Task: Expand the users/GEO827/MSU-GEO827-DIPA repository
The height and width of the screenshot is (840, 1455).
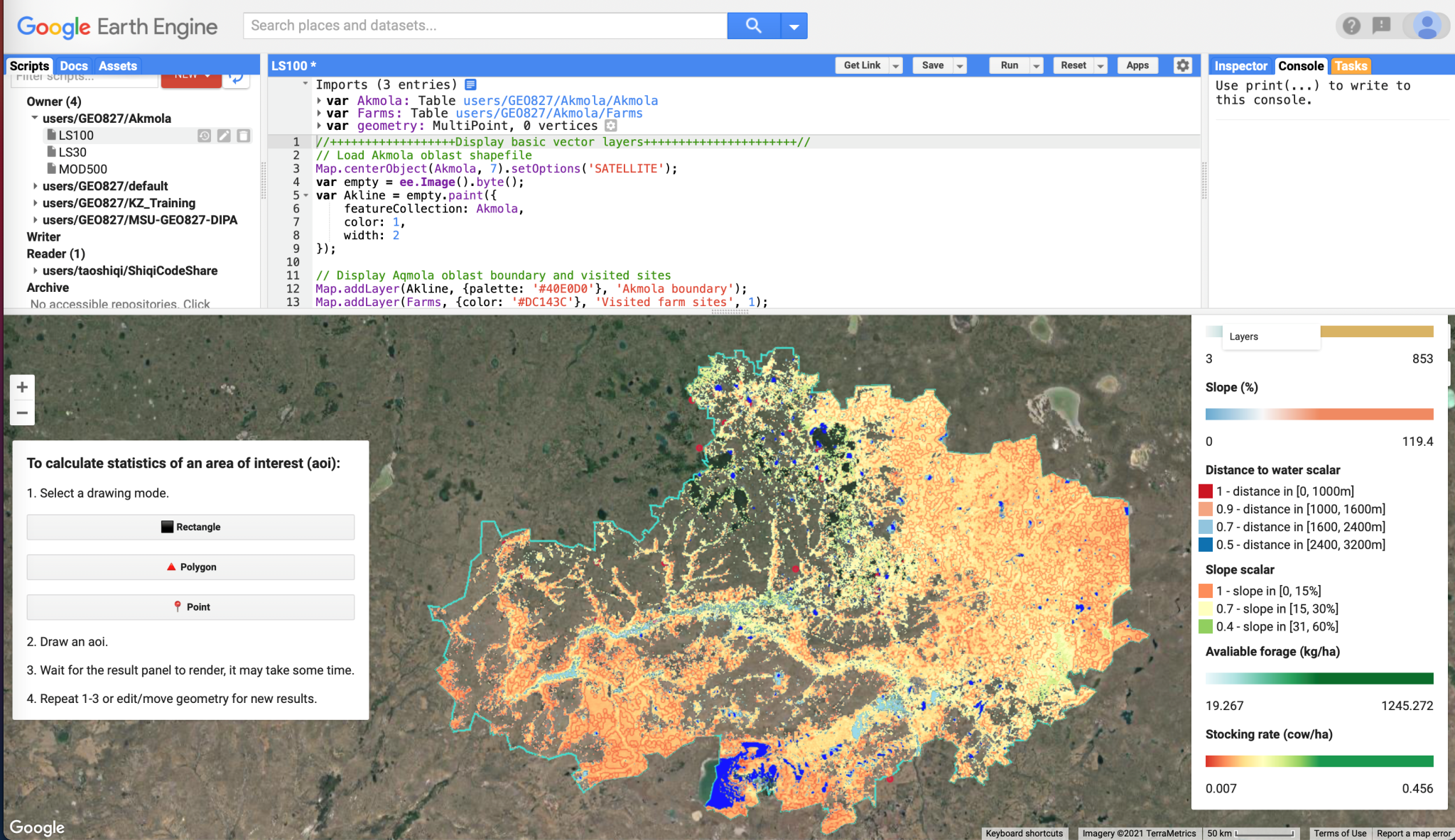Action: (x=35, y=220)
